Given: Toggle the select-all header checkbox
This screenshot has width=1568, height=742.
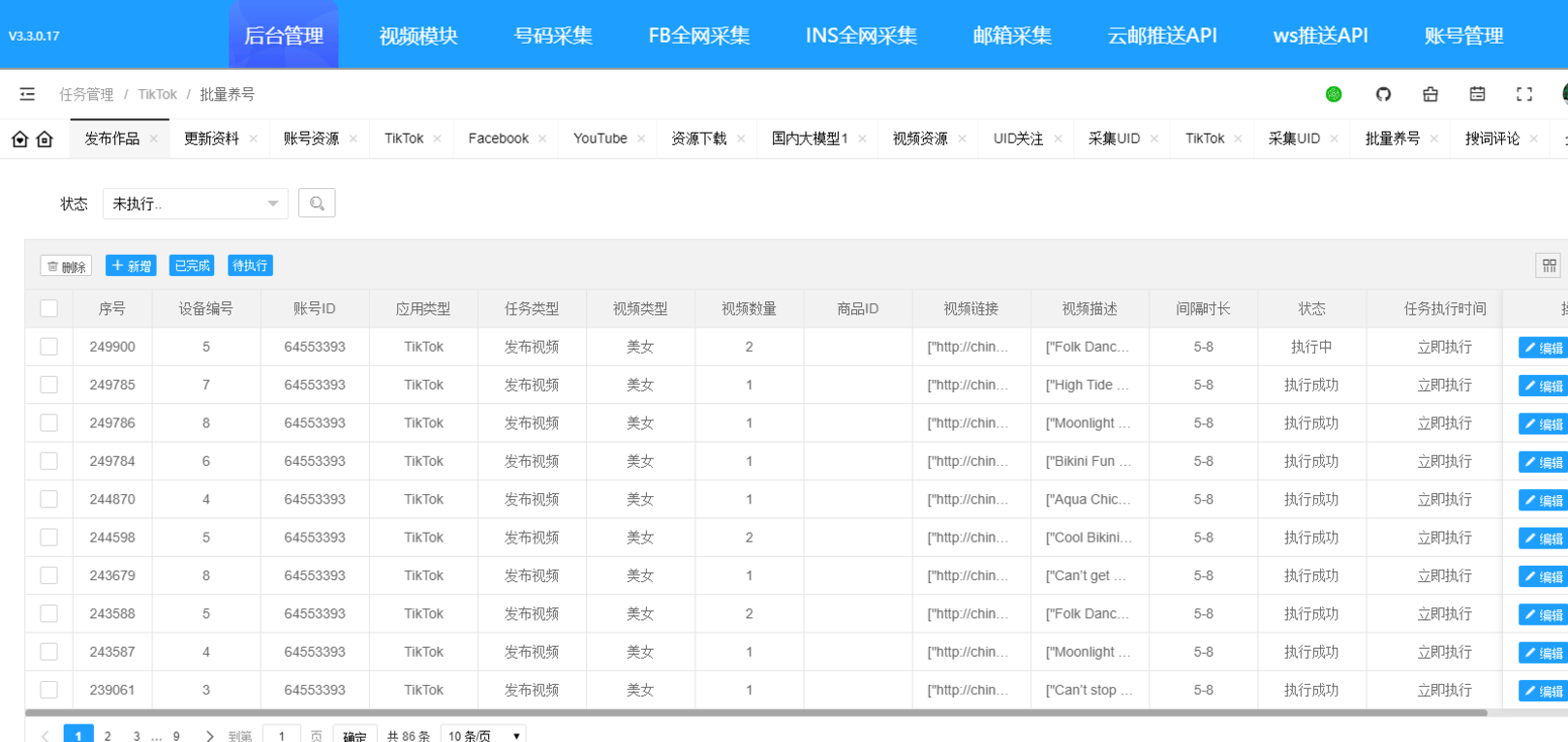Looking at the screenshot, I should (48, 308).
